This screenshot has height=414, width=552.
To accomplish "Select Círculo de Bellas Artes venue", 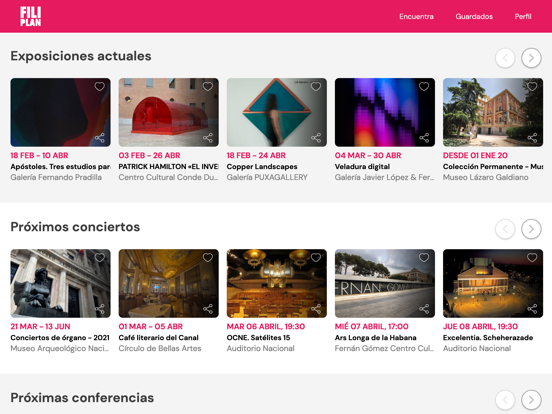I will (160, 348).
